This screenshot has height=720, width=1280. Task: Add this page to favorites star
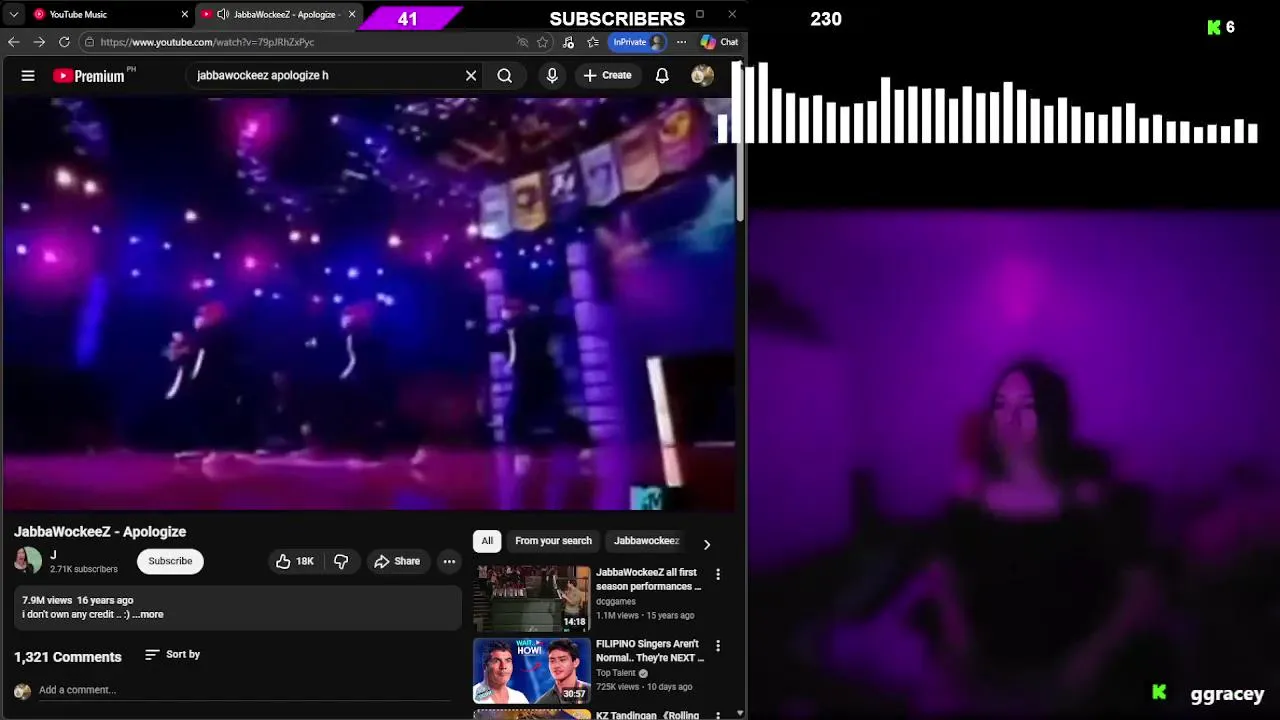click(543, 42)
